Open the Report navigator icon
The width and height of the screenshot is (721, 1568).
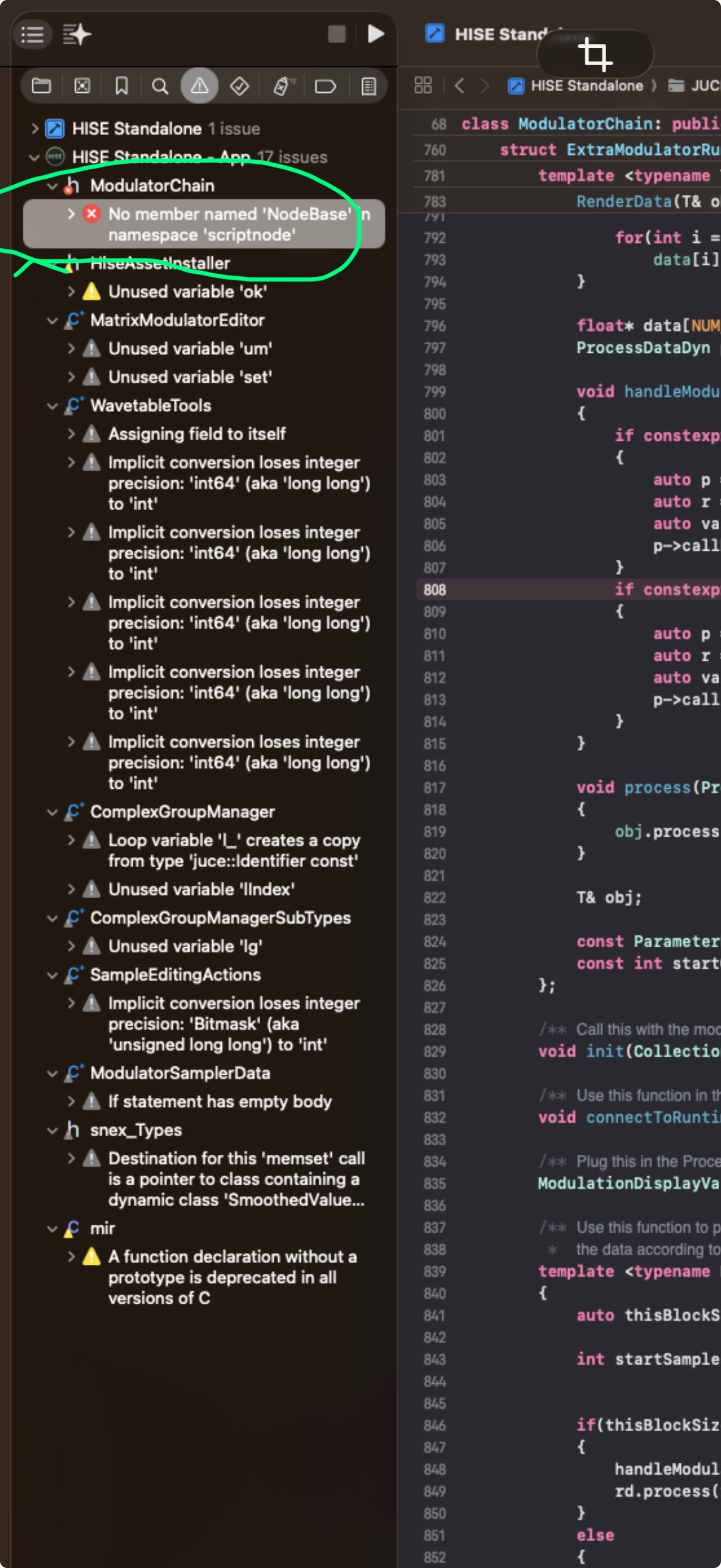click(369, 86)
